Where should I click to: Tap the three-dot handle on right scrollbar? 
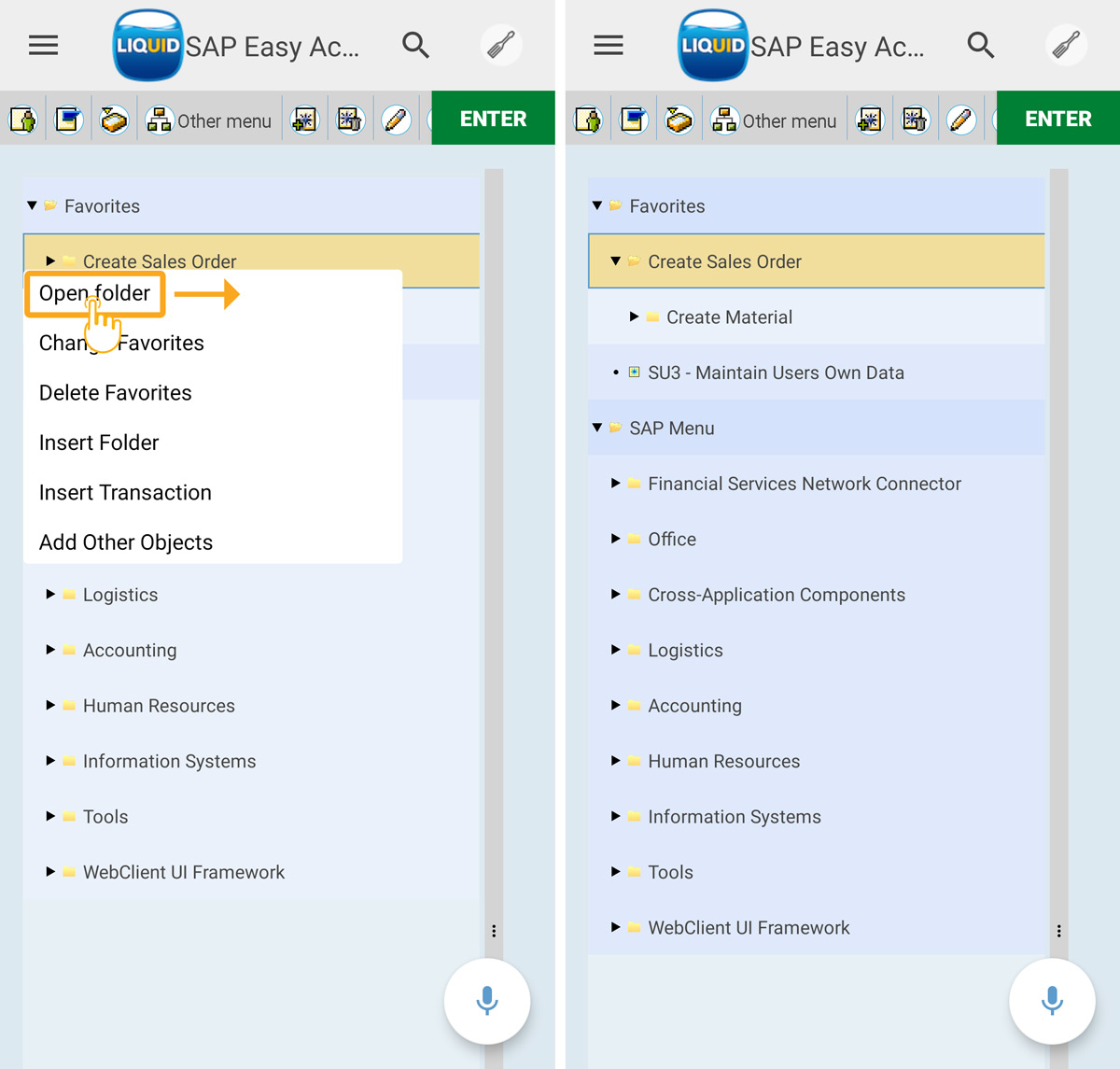pyautogui.click(x=1058, y=931)
